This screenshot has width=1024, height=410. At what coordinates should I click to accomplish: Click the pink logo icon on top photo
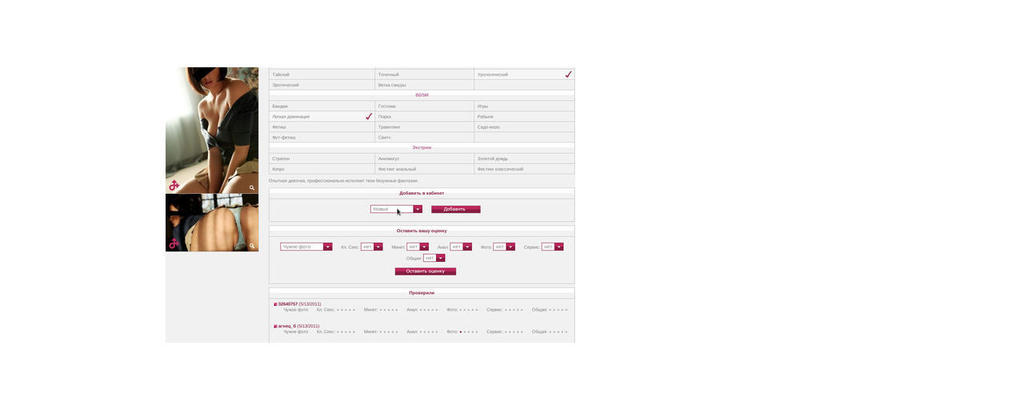pos(174,186)
